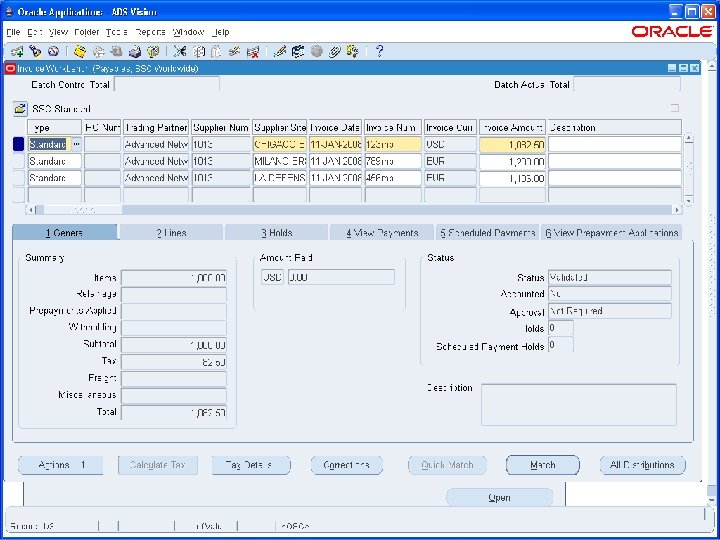Click the Delete Record red X icon
This screenshot has height=540, width=720.
click(x=253, y=51)
